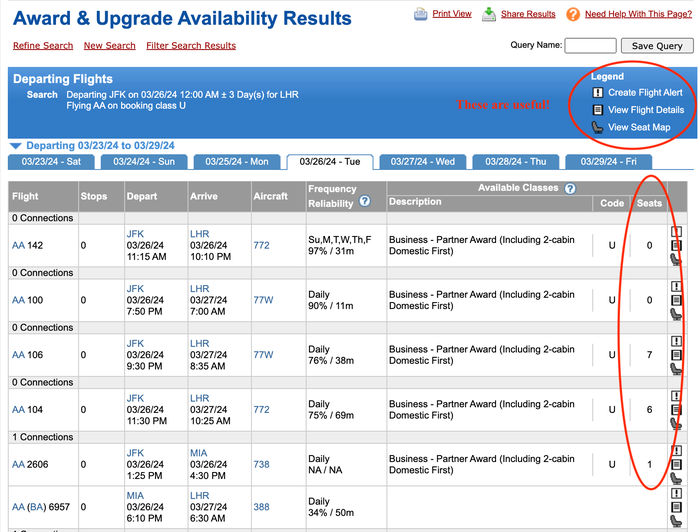Create a flight alert for AA 106
The height and width of the screenshot is (532, 700).
point(676,341)
